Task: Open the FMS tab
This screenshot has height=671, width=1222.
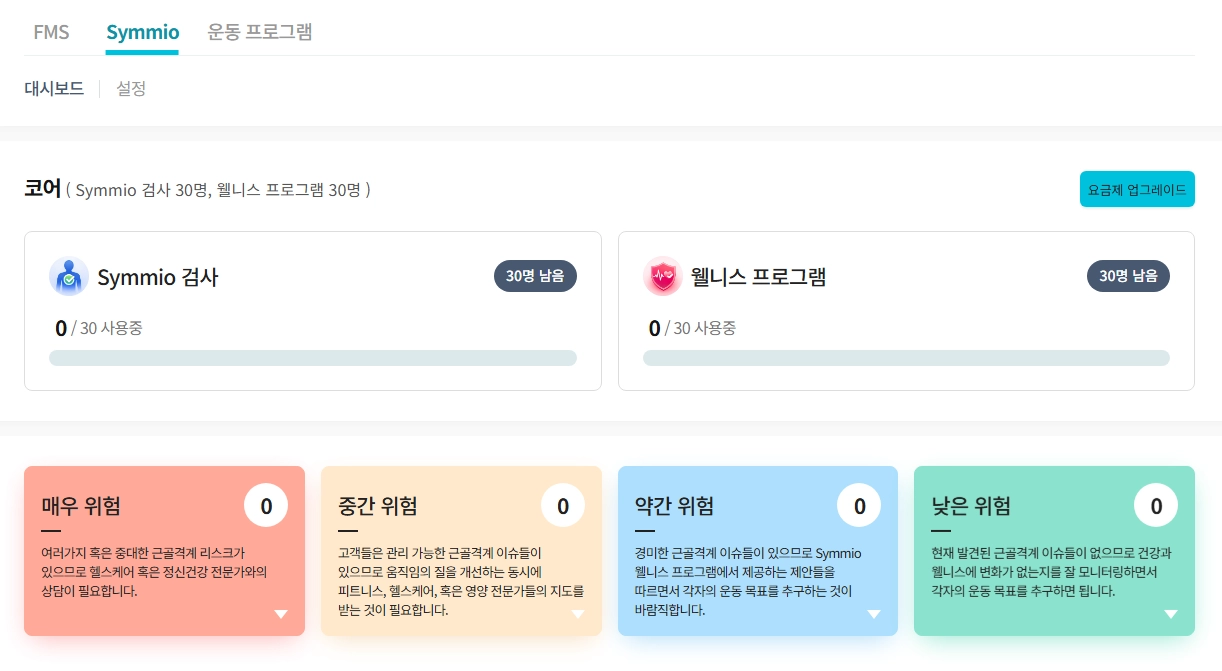Action: click(x=51, y=32)
